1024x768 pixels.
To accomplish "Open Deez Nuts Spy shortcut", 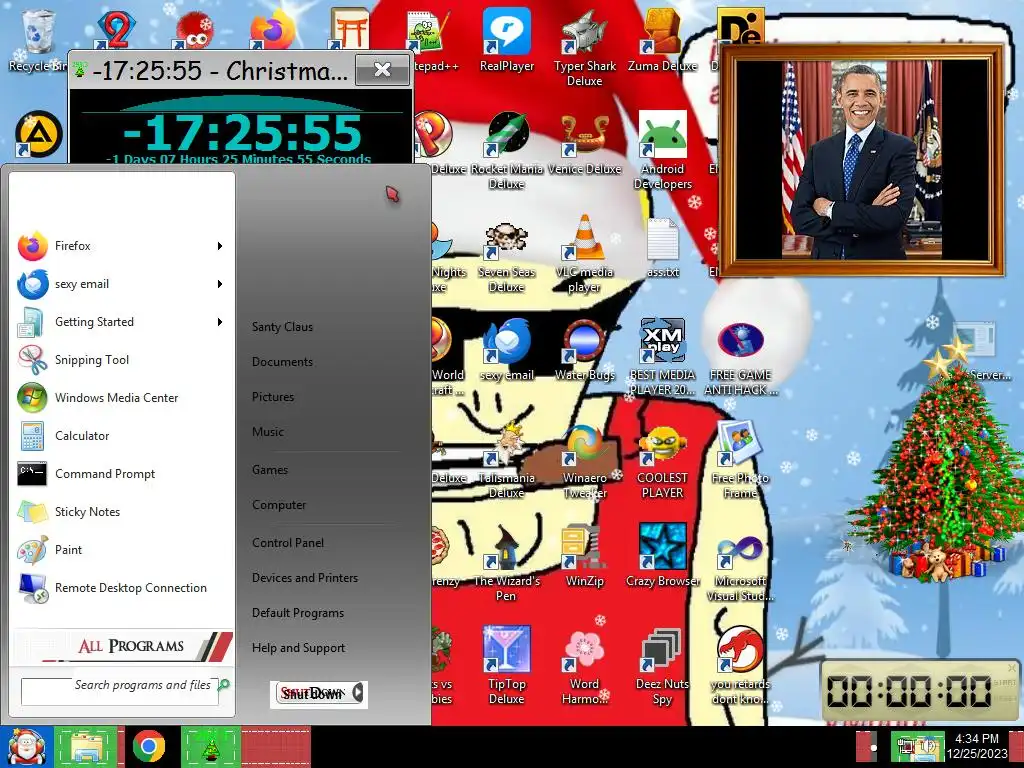I will pos(662,666).
